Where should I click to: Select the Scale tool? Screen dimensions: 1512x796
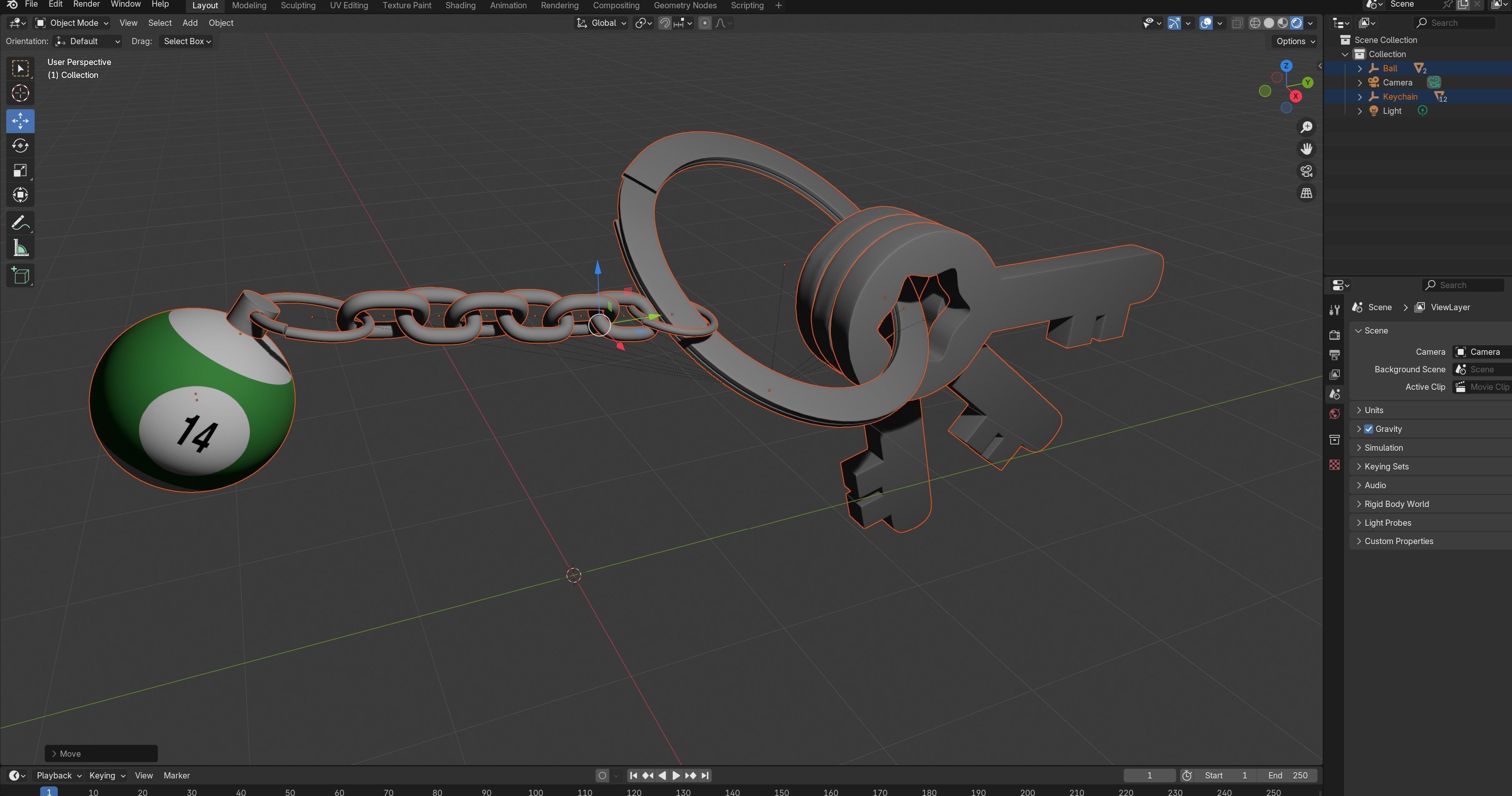tap(20, 170)
